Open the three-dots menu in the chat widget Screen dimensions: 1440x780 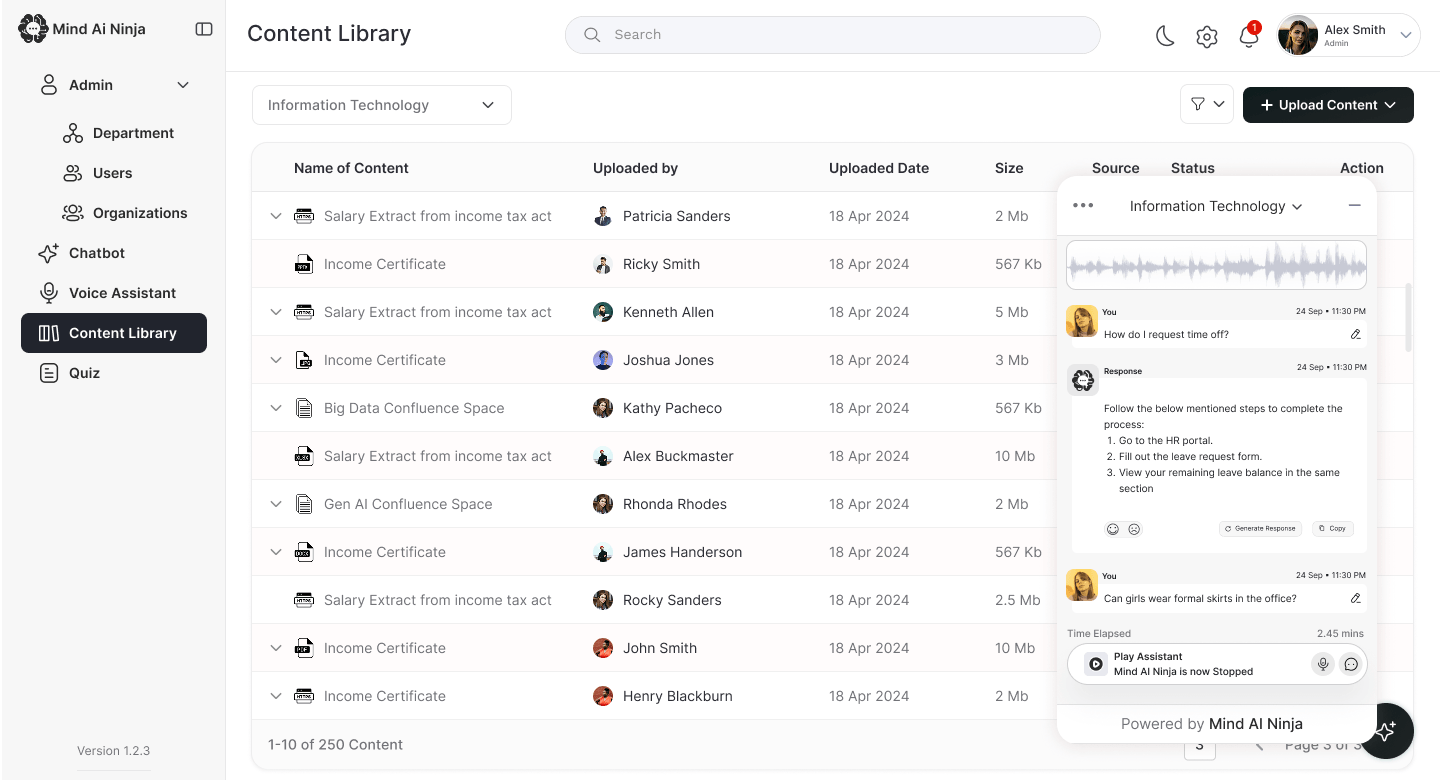pos(1083,206)
